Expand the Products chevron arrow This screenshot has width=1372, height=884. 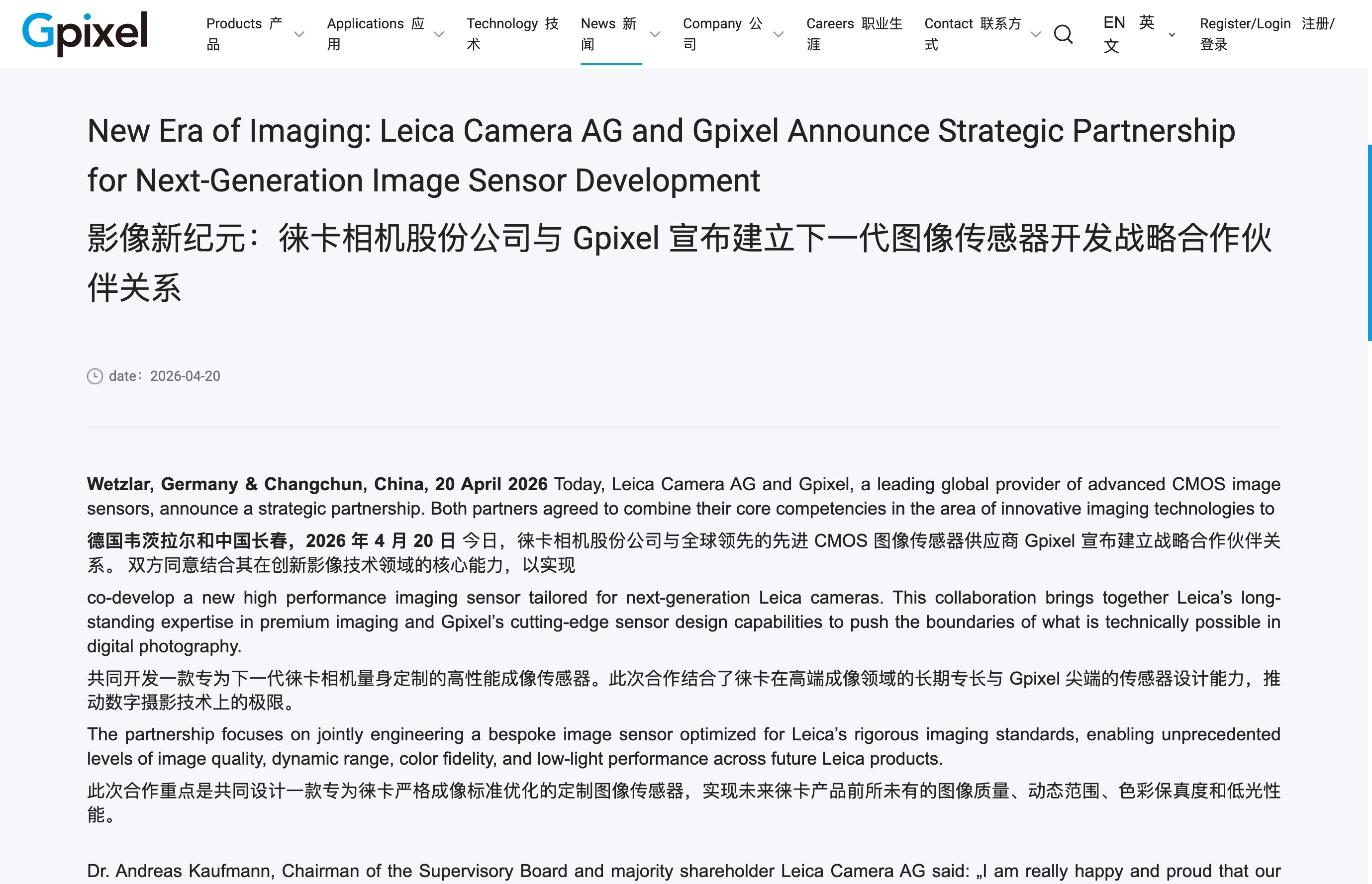(x=299, y=34)
